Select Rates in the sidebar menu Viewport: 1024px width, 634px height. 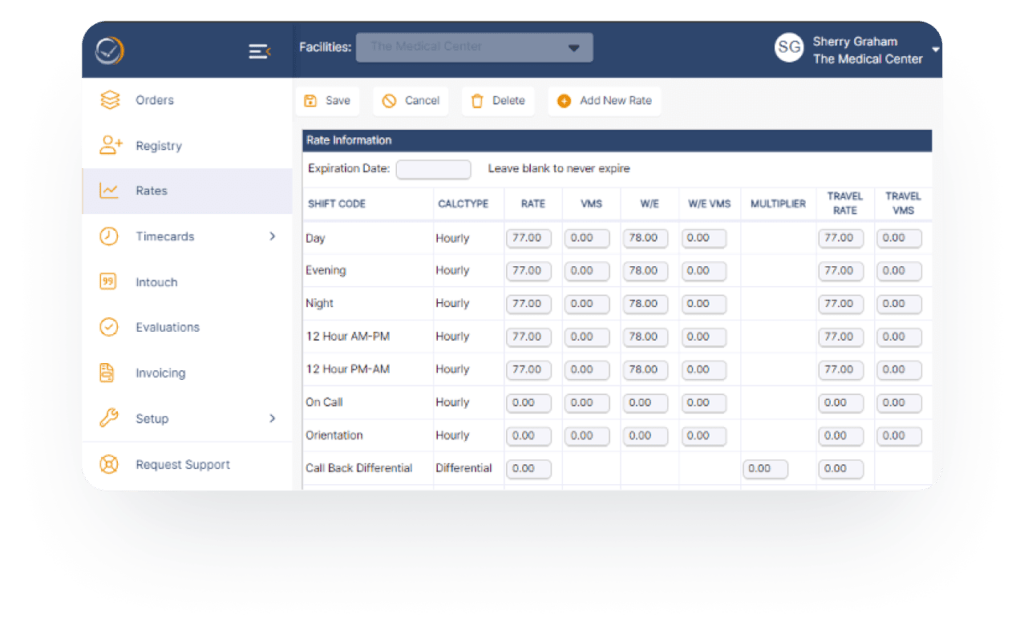coord(152,191)
